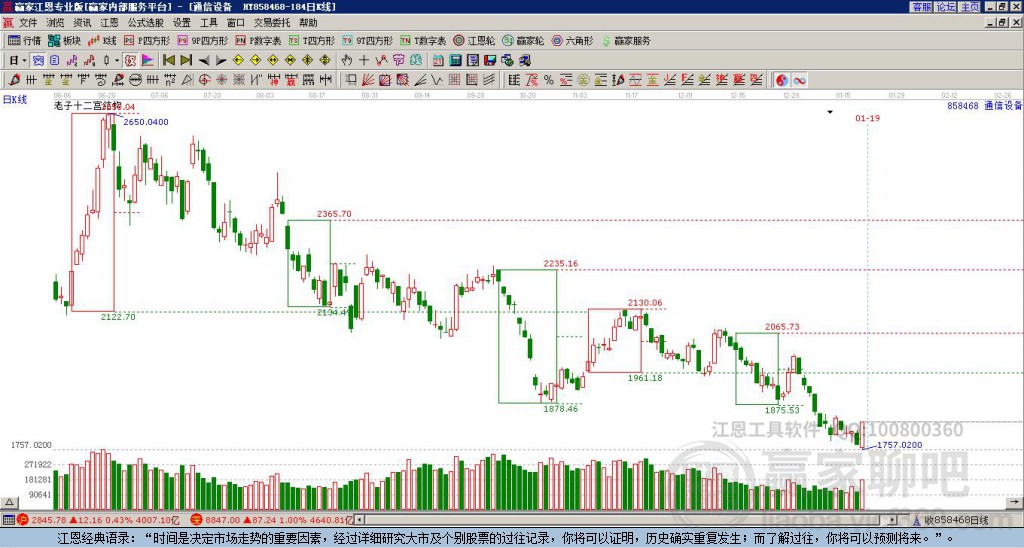Open the P四方形 tool
This screenshot has height=548, width=1024.
click(147, 41)
